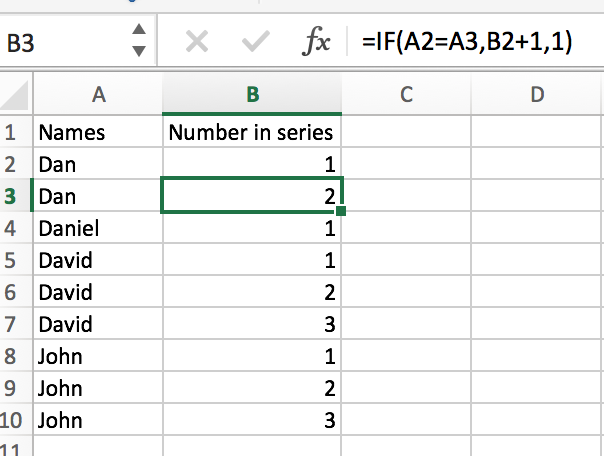The height and width of the screenshot is (456, 604).
Task: Click the cancel X icon in formula bar
Action: (197, 42)
